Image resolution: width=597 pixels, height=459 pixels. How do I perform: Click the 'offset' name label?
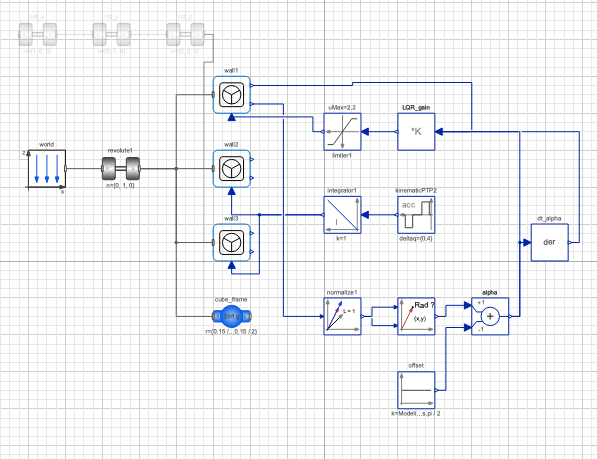tap(416, 365)
